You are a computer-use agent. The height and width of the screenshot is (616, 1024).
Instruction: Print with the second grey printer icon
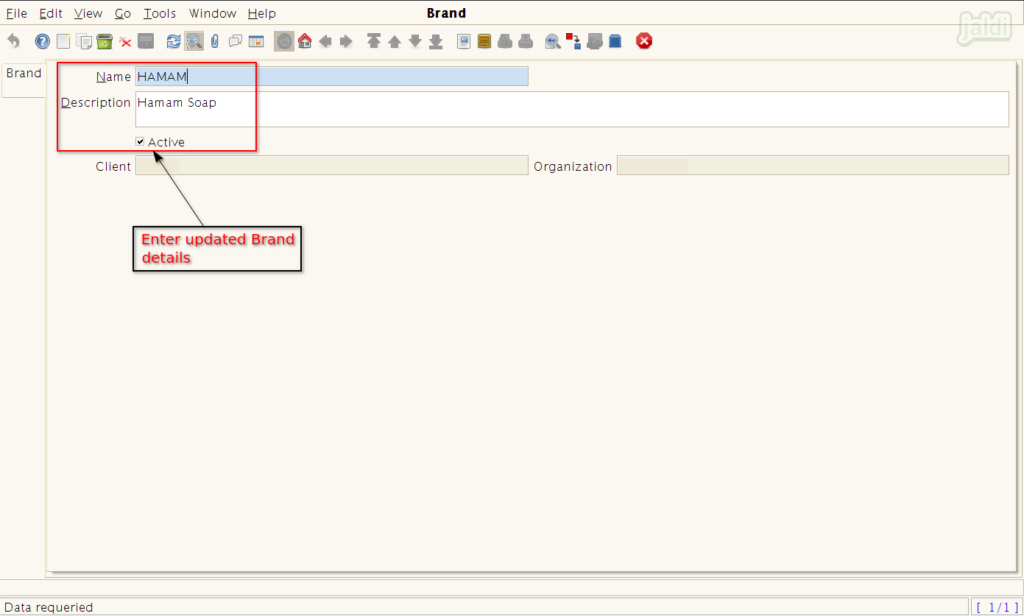pyautogui.click(x=526, y=41)
